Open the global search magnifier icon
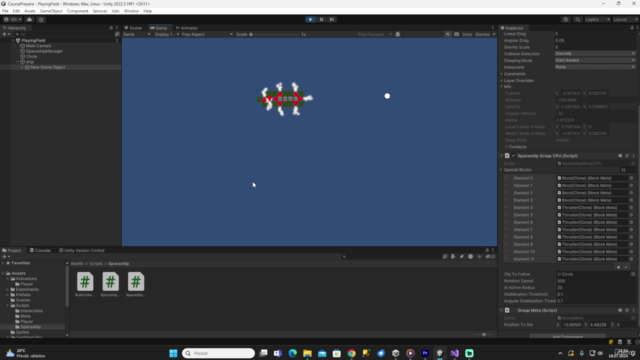640x360 pixels. point(577,19)
